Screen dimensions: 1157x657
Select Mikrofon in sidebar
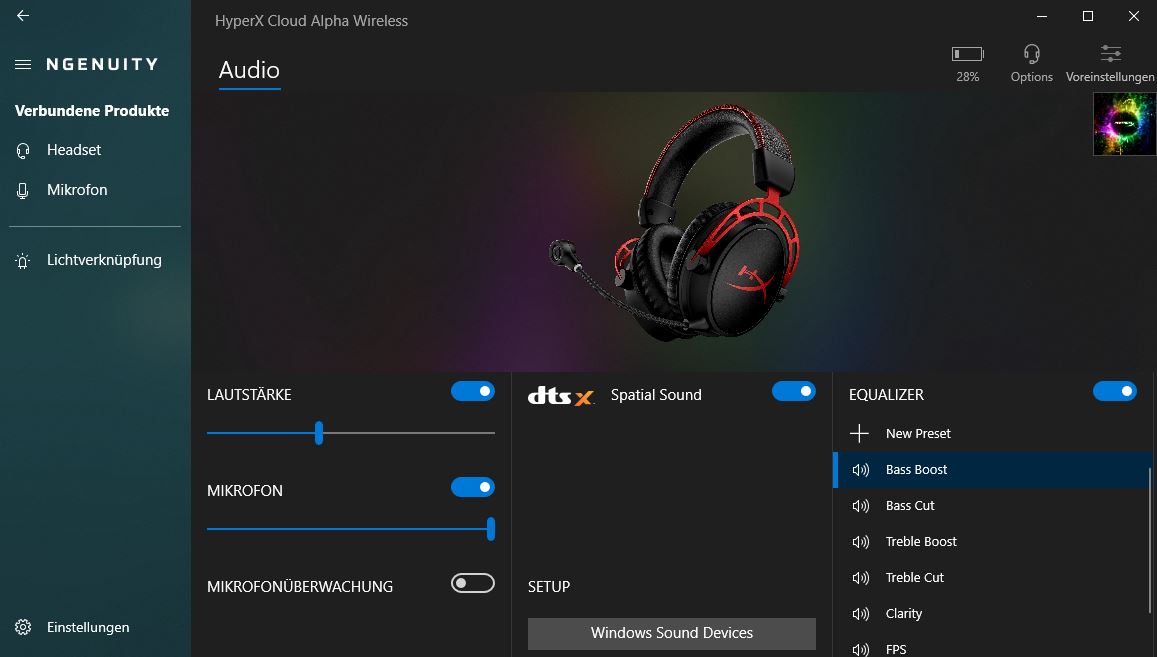pos(76,190)
